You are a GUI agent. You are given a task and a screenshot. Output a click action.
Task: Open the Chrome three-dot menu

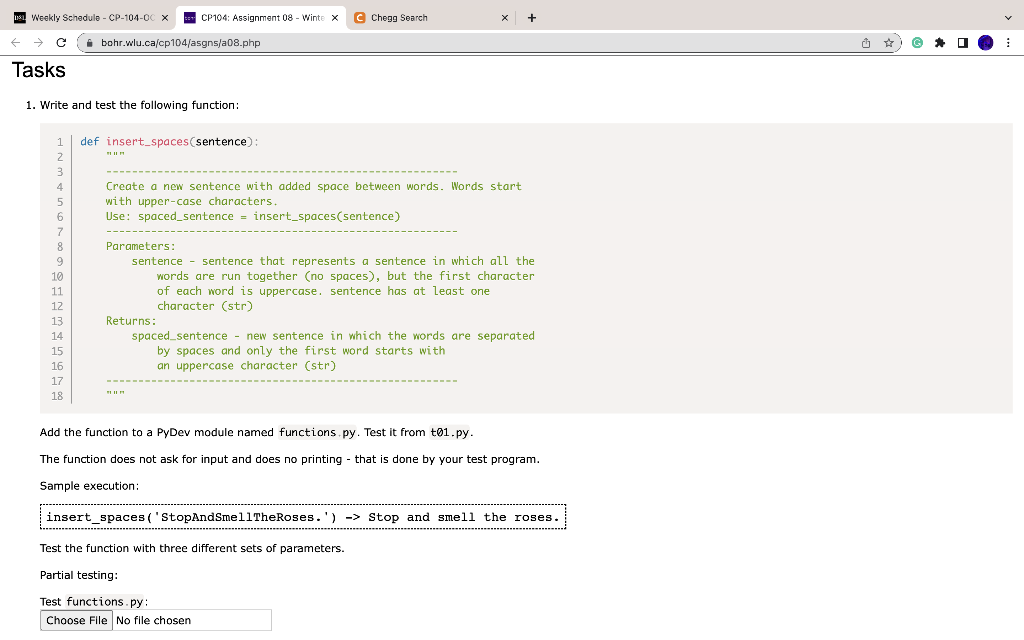(x=1009, y=43)
